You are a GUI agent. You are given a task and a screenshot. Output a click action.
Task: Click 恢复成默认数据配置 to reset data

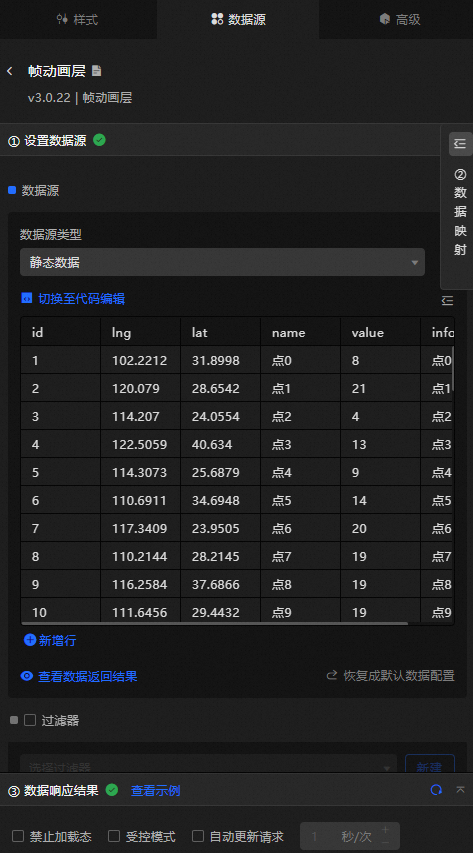[x=399, y=676]
